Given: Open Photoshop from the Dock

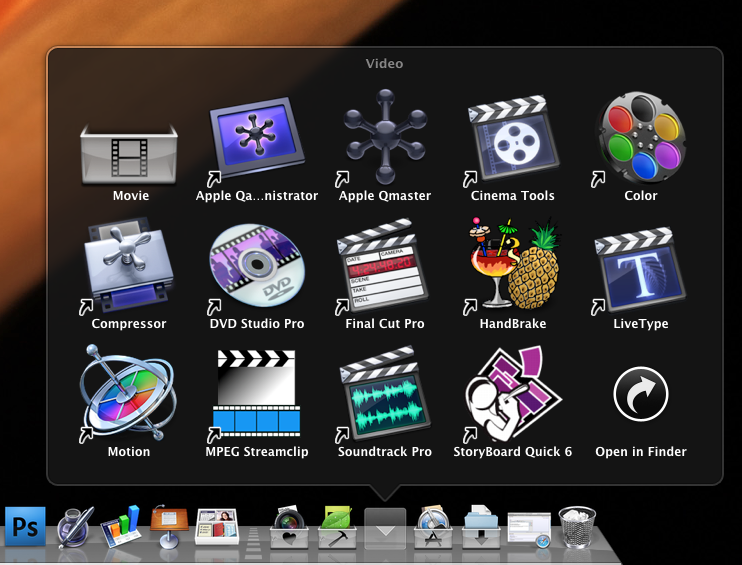Looking at the screenshot, I should (x=26, y=526).
